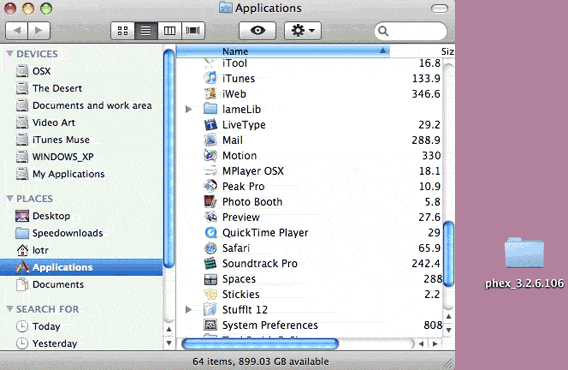This screenshot has width=568, height=370.
Task: Switch to column view
Action: [169, 30]
